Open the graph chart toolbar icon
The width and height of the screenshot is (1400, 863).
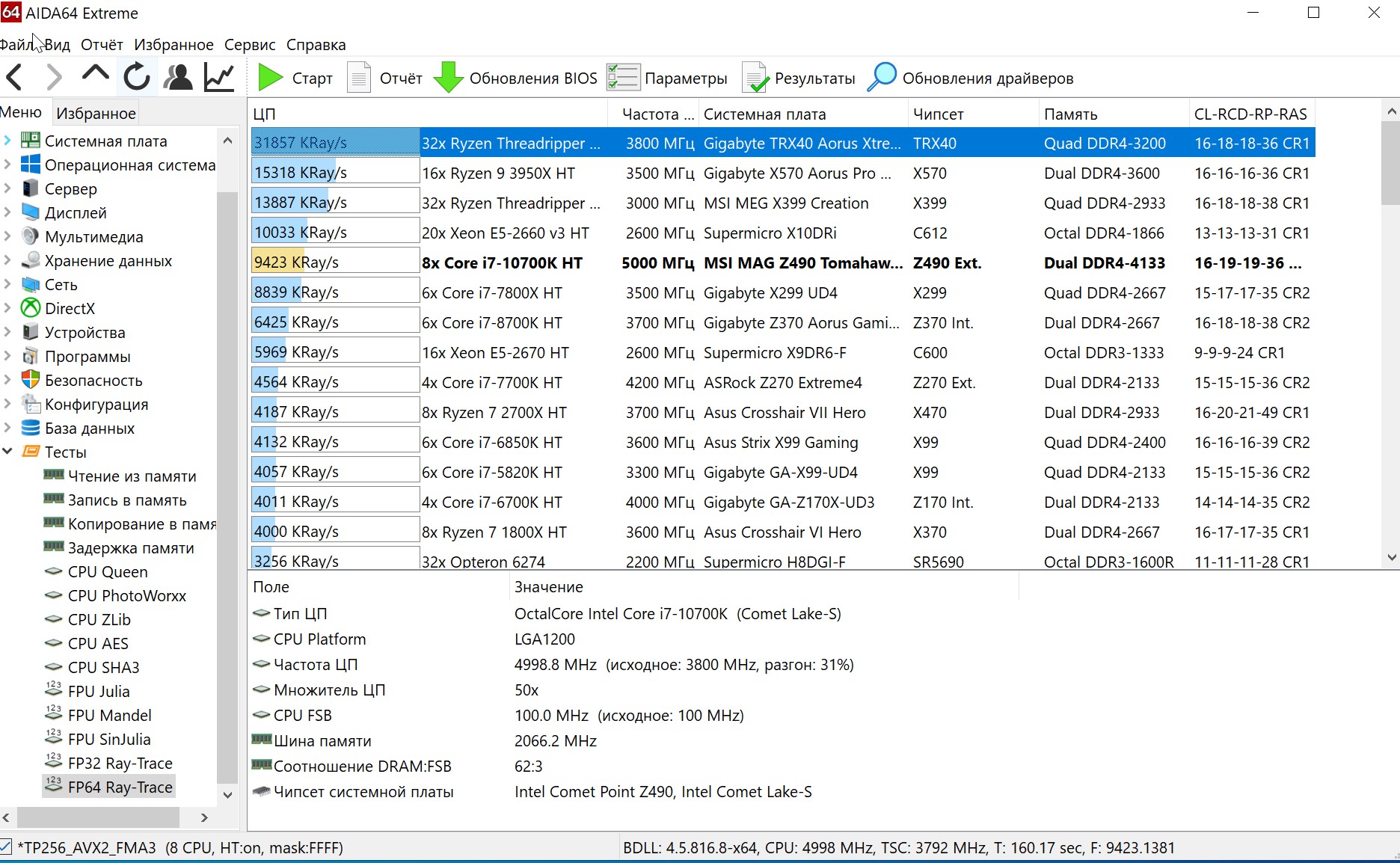[x=219, y=77]
